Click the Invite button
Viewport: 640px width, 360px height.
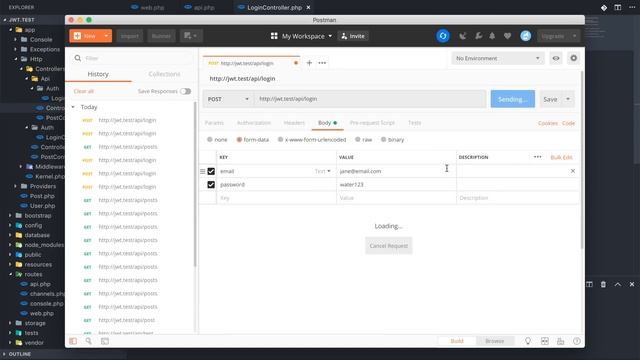coord(353,36)
